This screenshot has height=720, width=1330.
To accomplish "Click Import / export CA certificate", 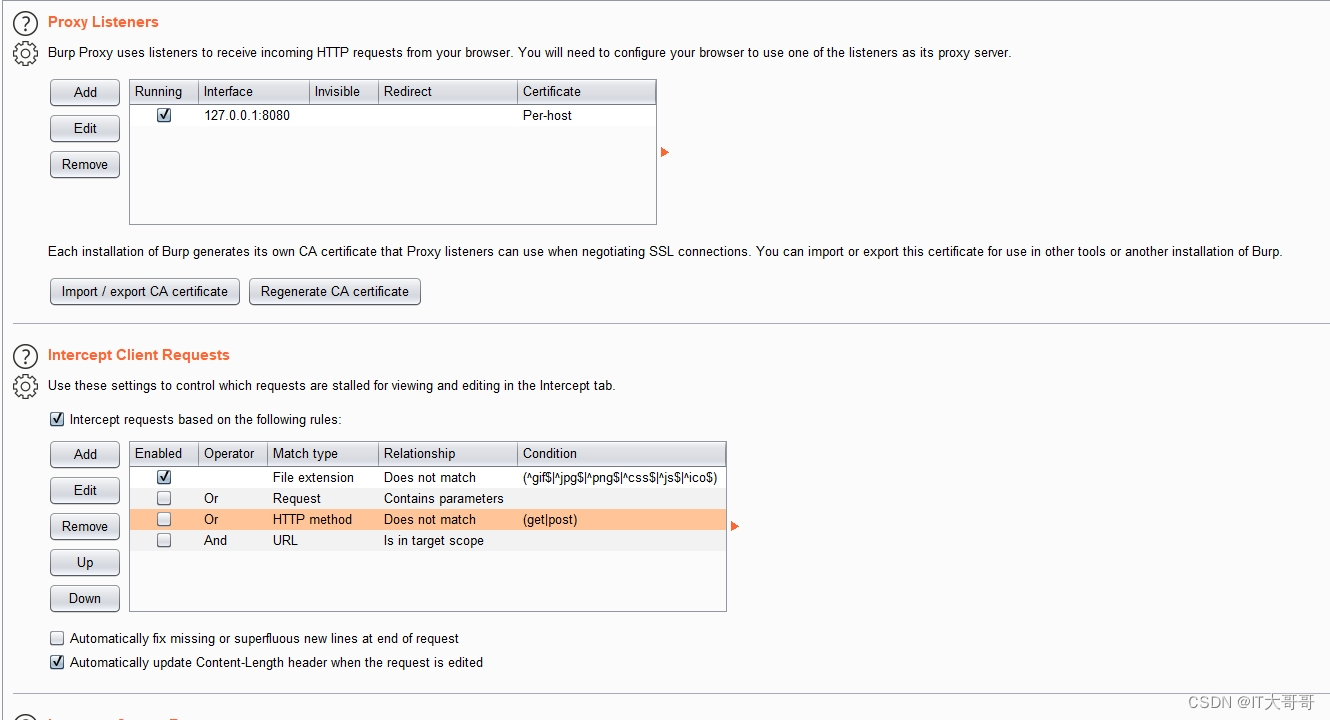I will pos(145,291).
